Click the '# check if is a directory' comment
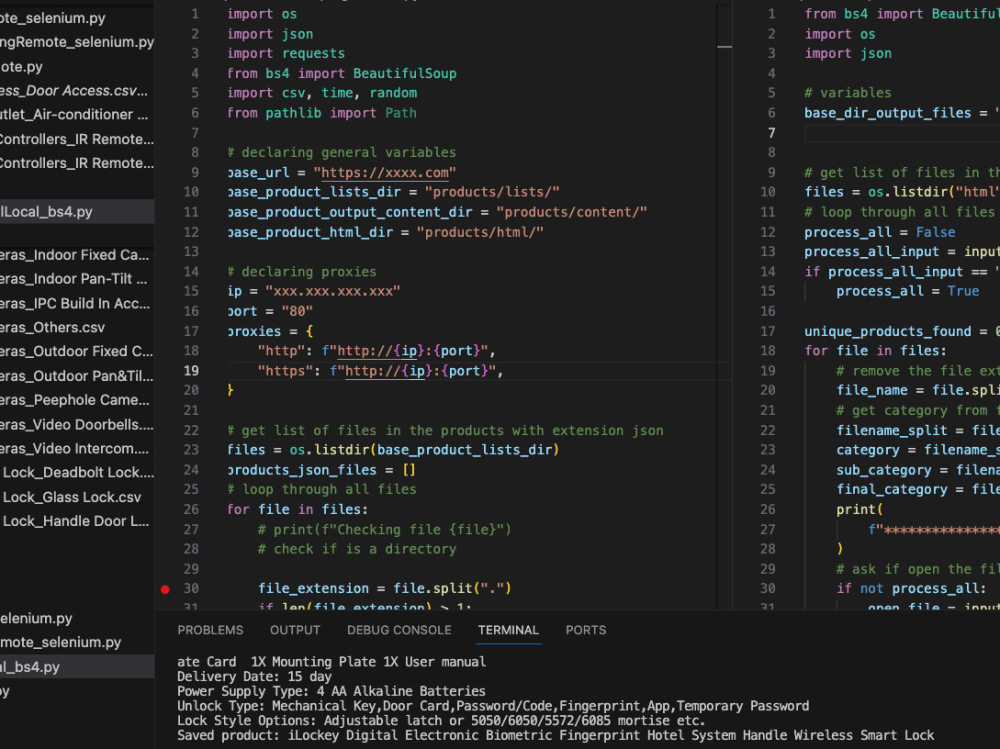This screenshot has height=749, width=1000. tap(357, 549)
